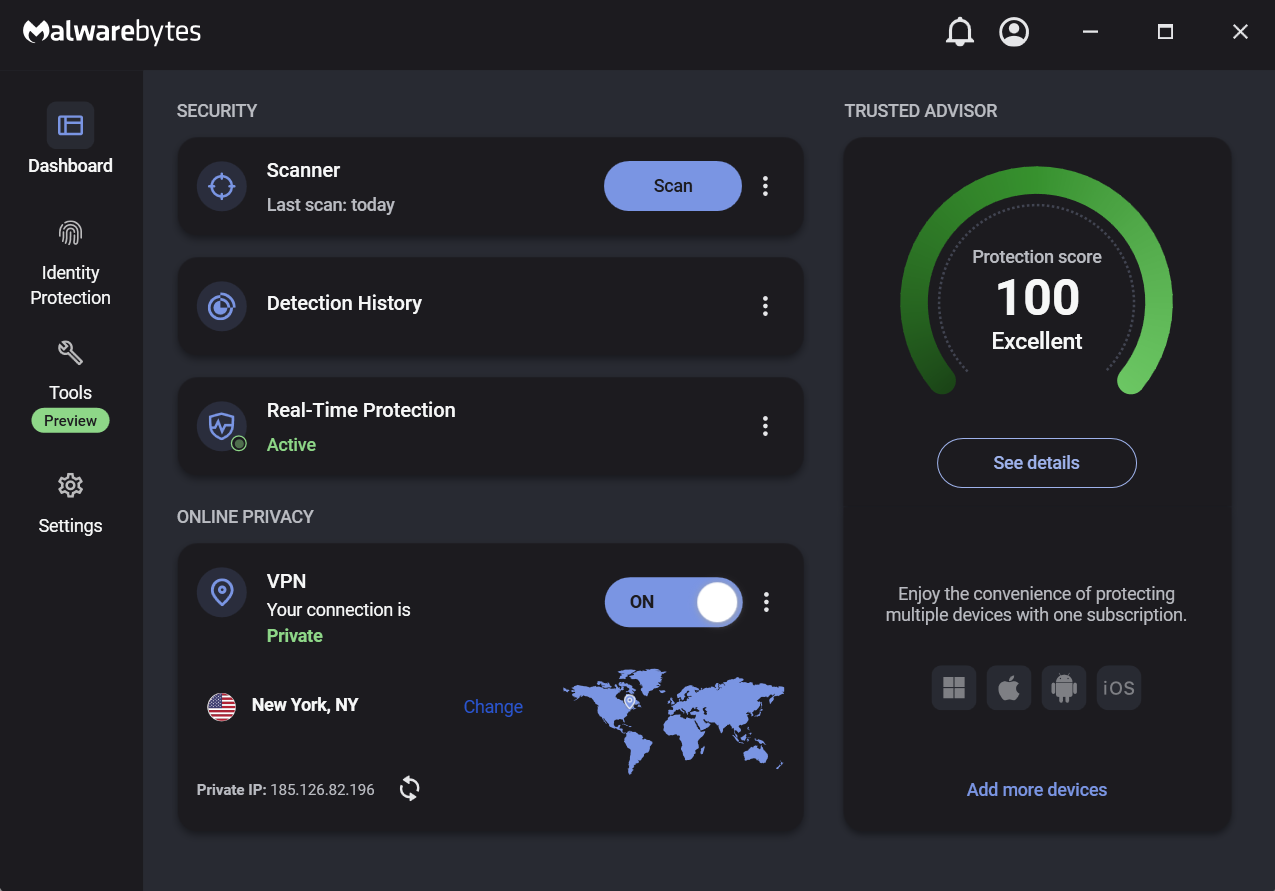Close the Malwarebytes window
Image resolution: width=1275 pixels, height=891 pixels.
[1240, 32]
